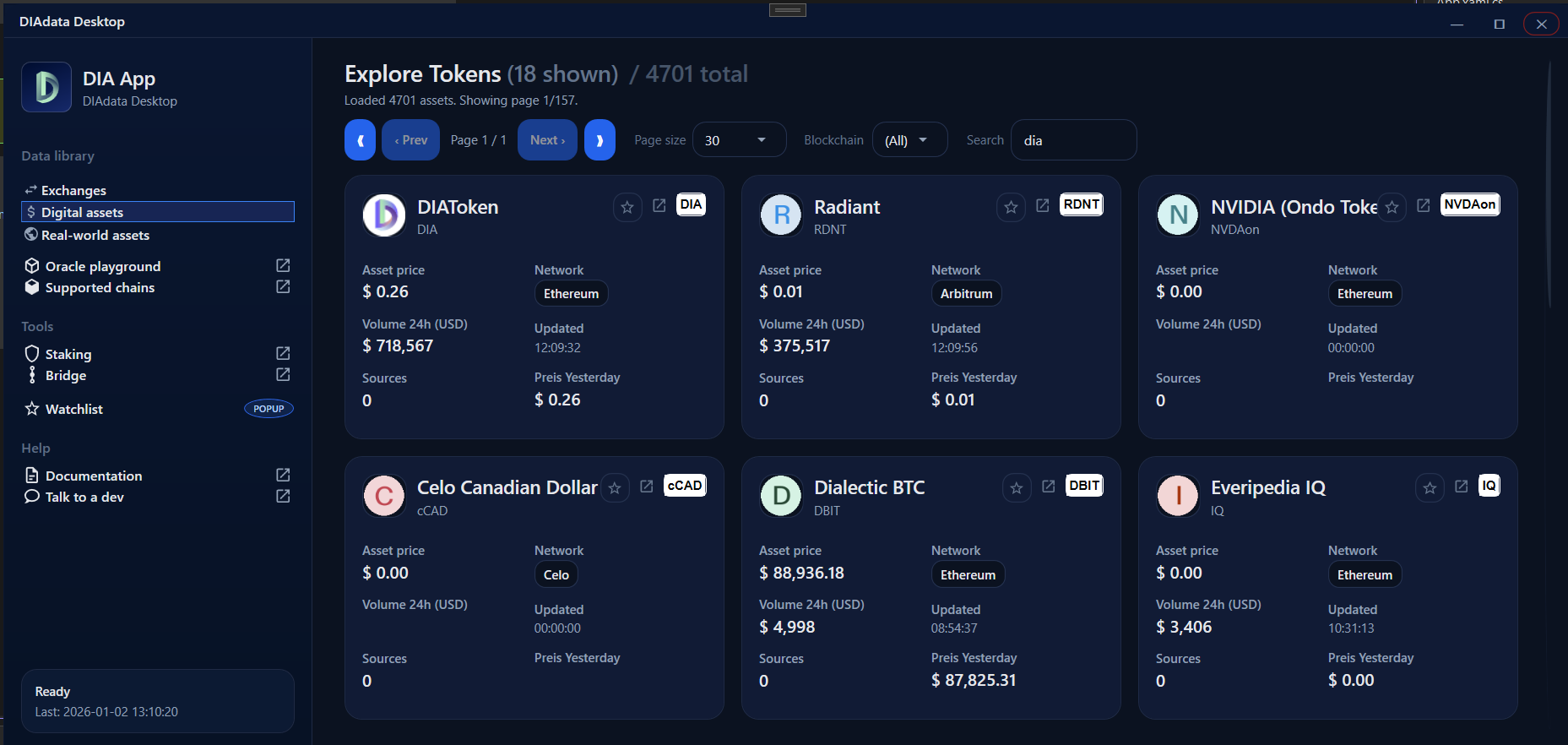Open the Blockchain filter dropdown
The height and width of the screenshot is (745, 1568).
point(909,140)
